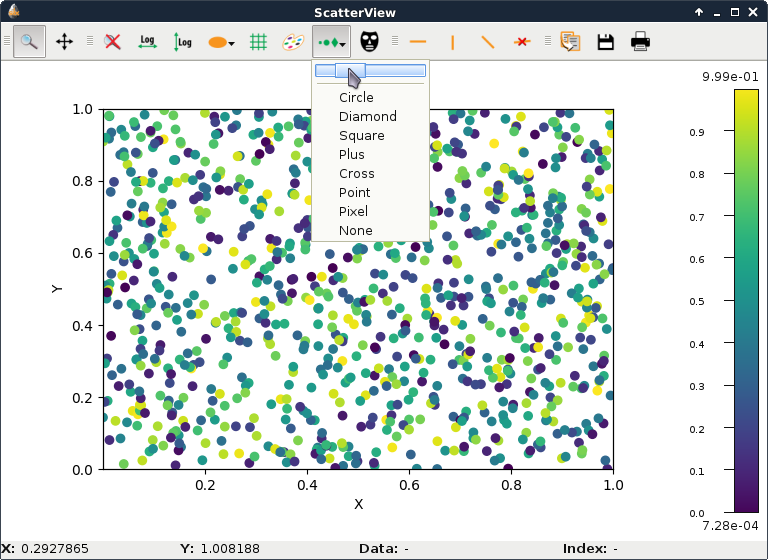The height and width of the screenshot is (560, 768).
Task: Choose Diamond from the marker menu
Action: 367,116
